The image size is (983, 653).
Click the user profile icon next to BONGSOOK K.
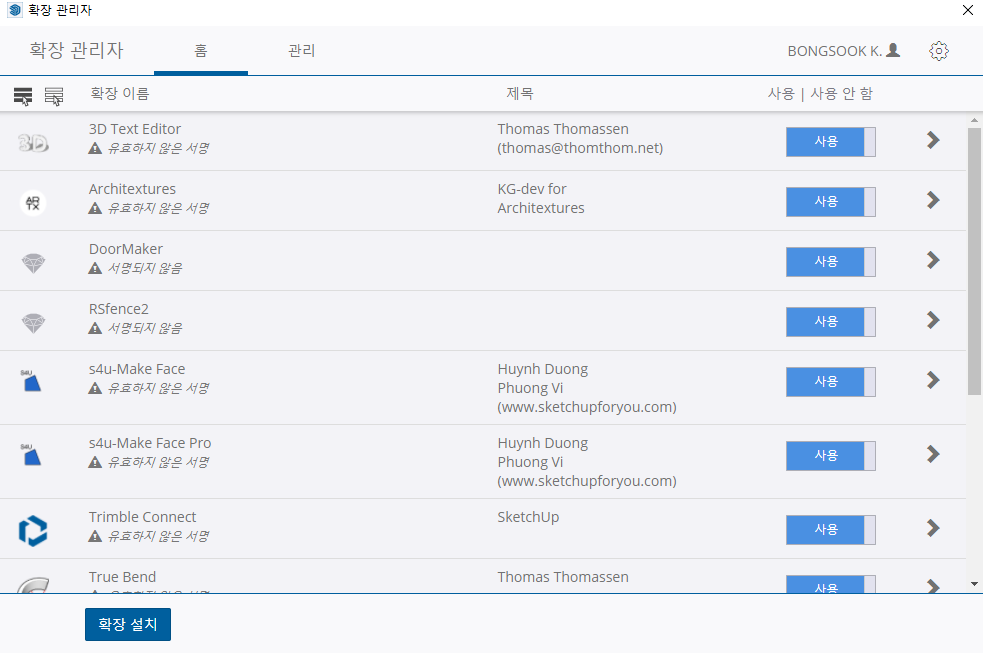click(x=893, y=50)
